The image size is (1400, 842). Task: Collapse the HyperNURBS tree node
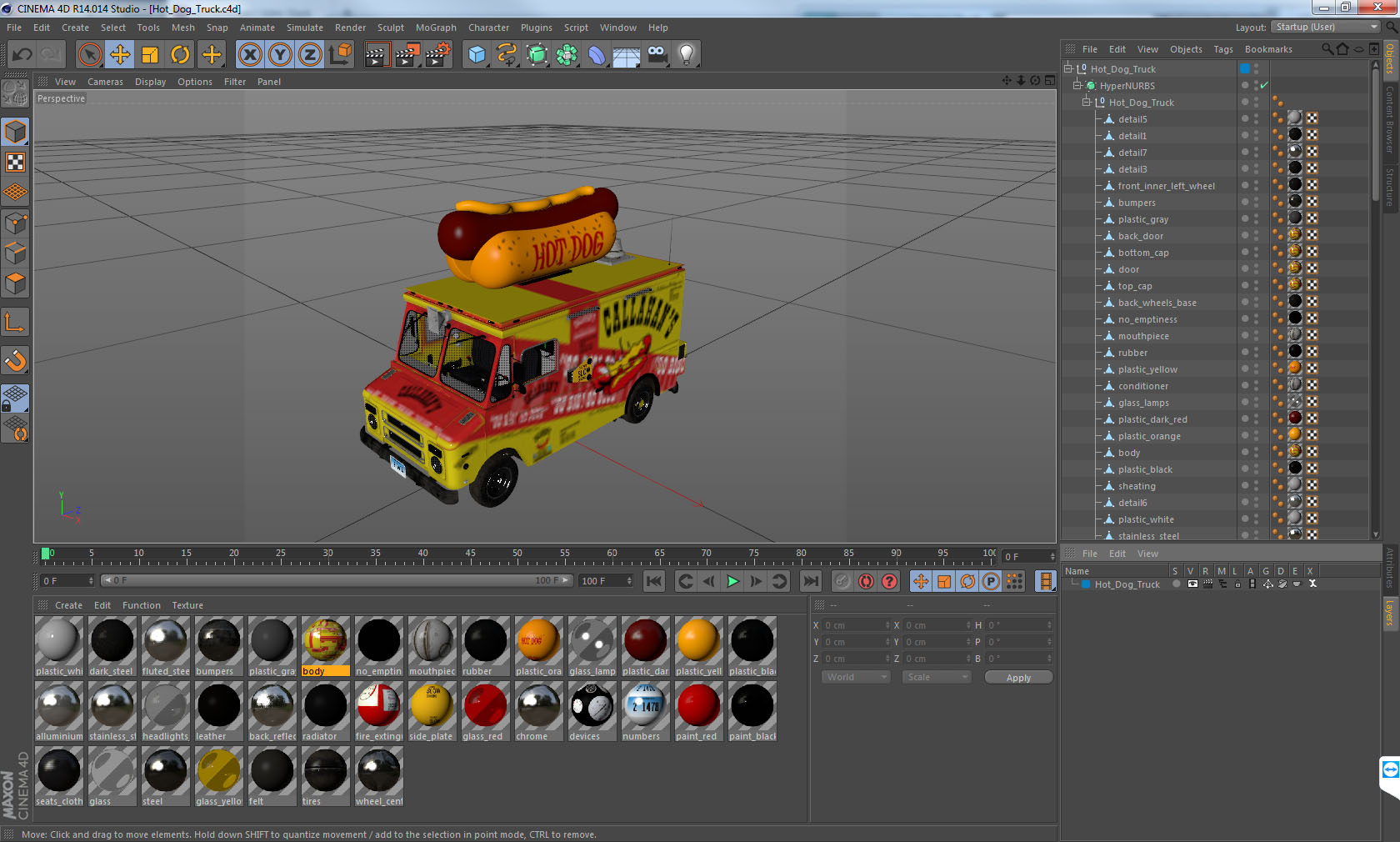pyautogui.click(x=1077, y=85)
